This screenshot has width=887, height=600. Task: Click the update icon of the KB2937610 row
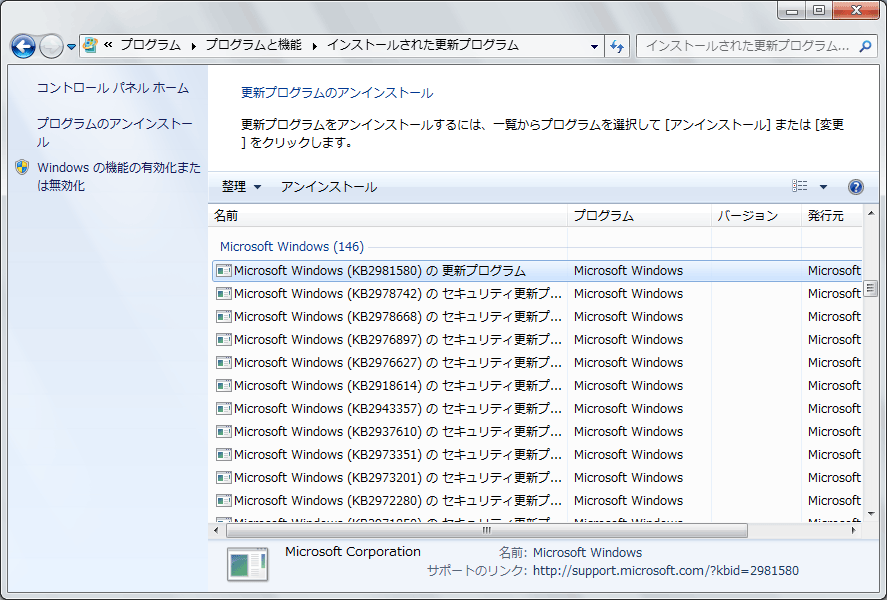pyautogui.click(x=224, y=431)
